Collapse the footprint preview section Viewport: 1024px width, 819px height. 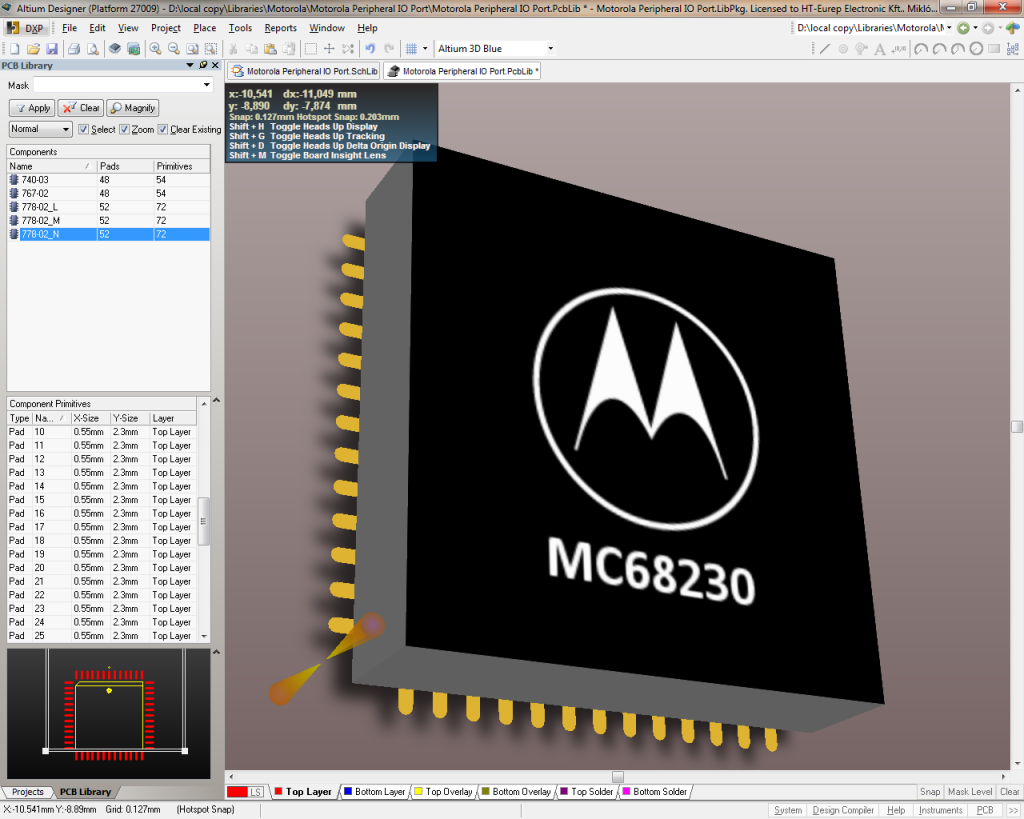[x=216, y=652]
